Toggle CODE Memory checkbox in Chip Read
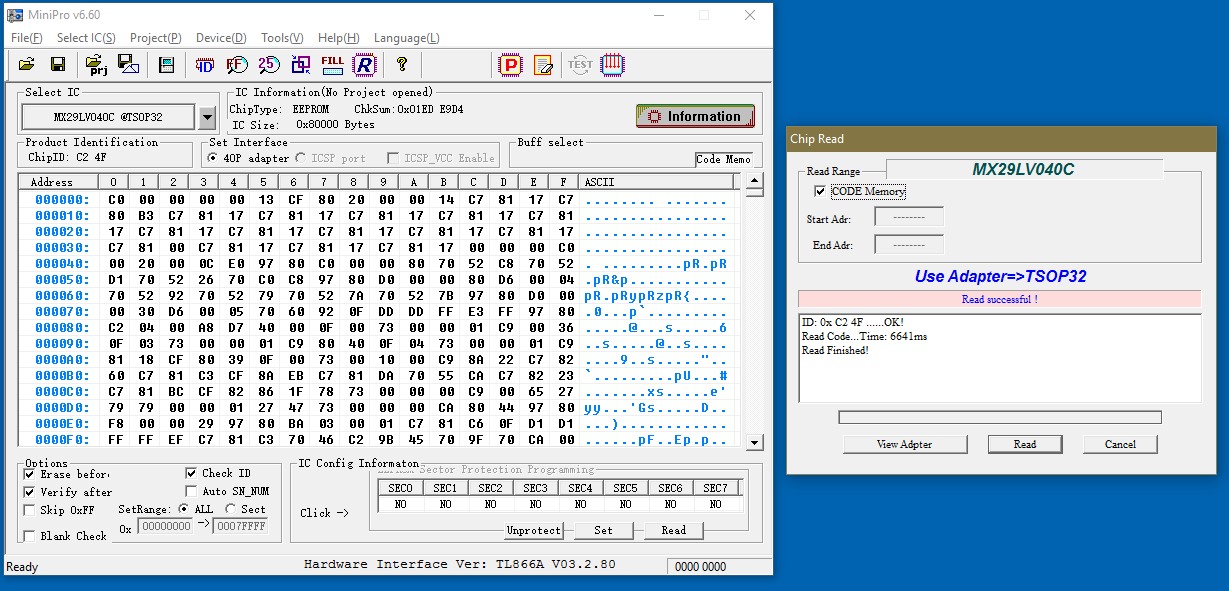The height and width of the screenshot is (591, 1229). click(821, 191)
